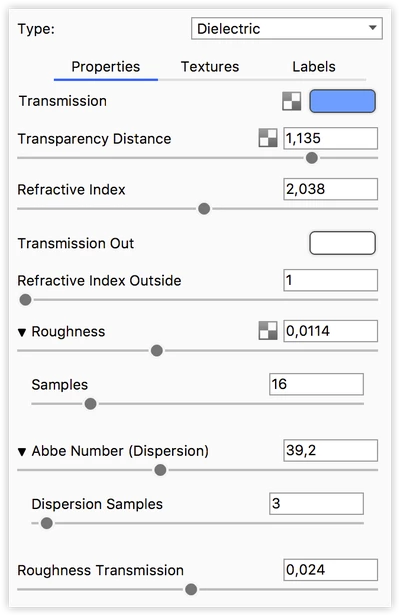Open the white Transmission Out color swatch
The height and width of the screenshot is (616, 400).
tap(342, 243)
